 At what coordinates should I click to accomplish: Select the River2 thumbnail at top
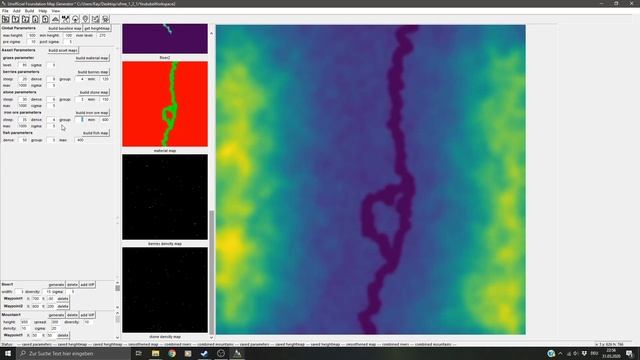165,39
